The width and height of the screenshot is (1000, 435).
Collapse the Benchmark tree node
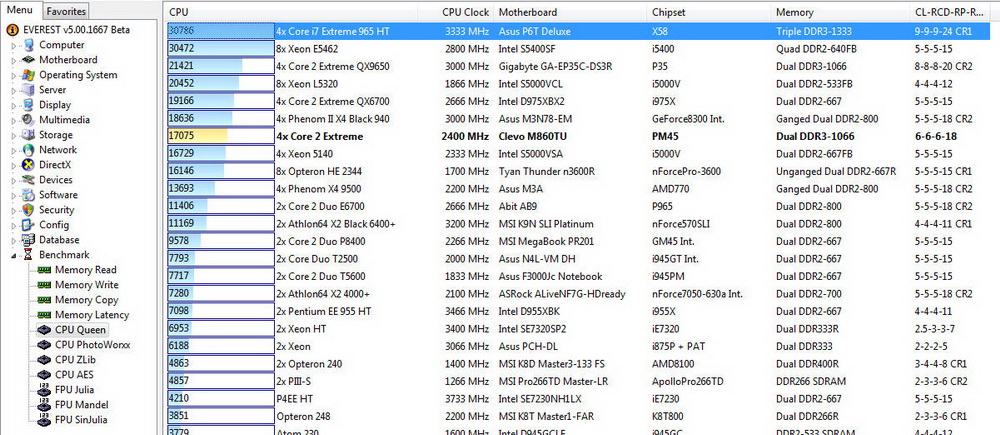point(14,255)
